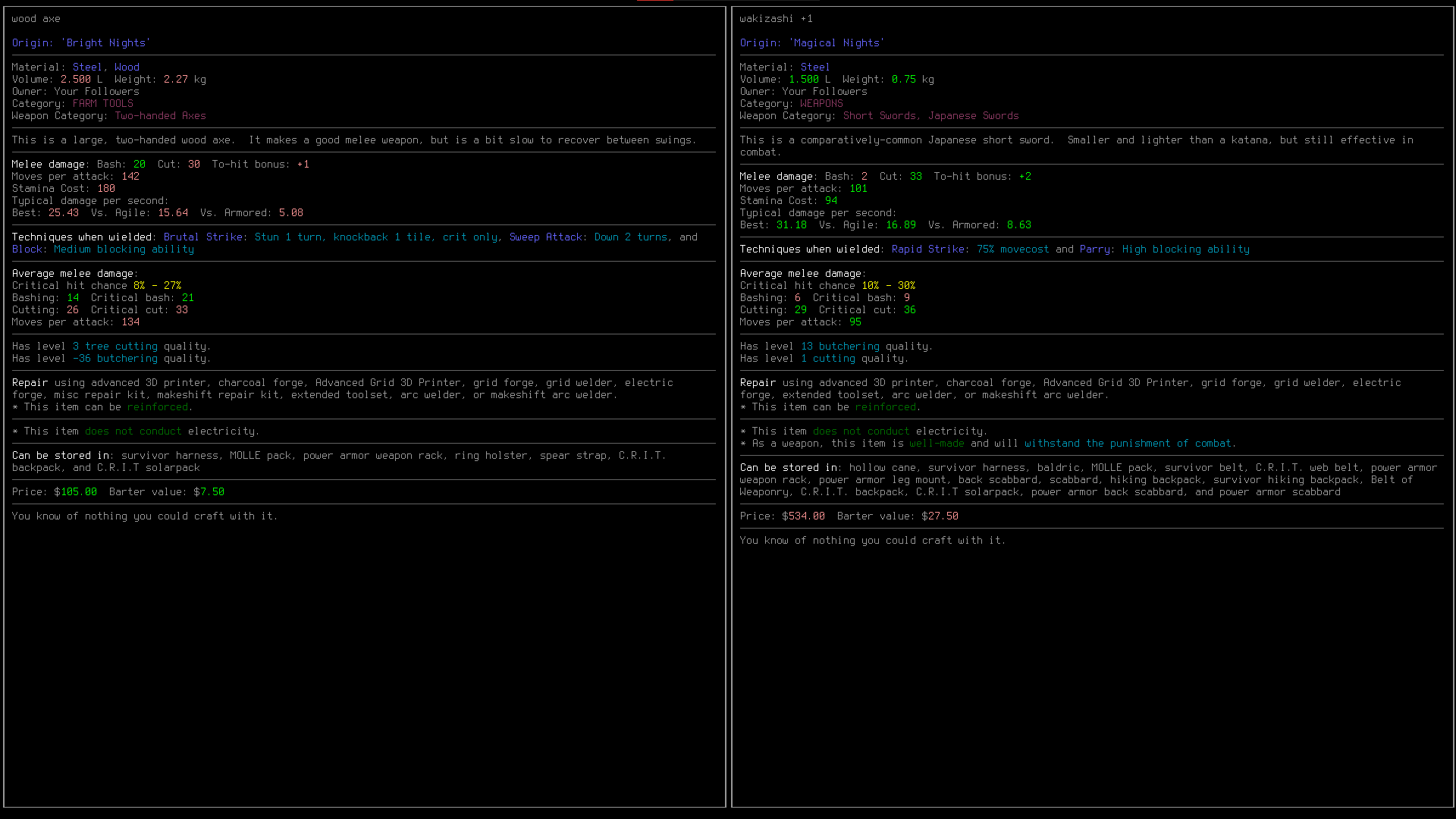Screen dimensions: 1456x819
Task: Click the 'wakizashi +1' item title
Action: (776, 19)
